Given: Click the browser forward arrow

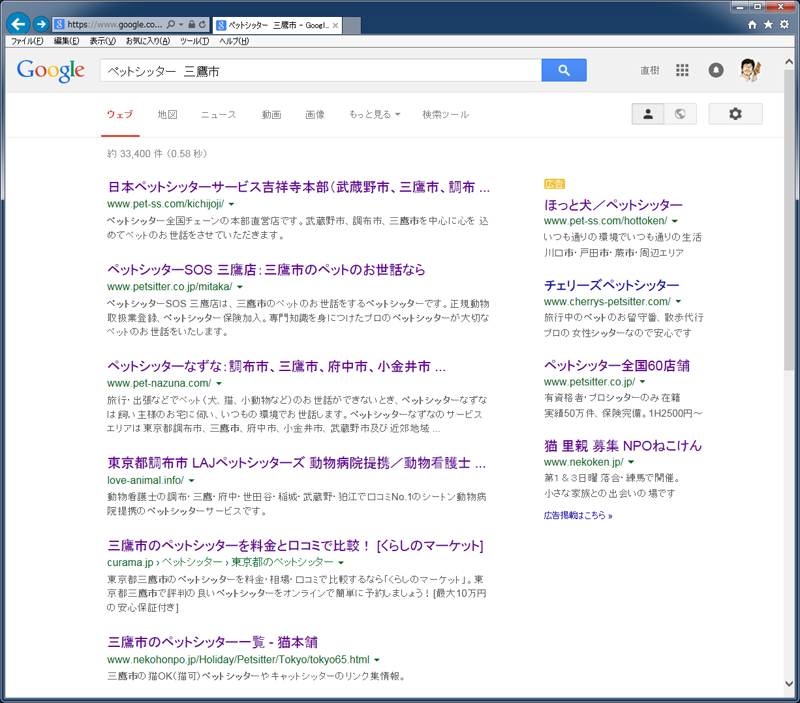Looking at the screenshot, I should pyautogui.click(x=40, y=23).
